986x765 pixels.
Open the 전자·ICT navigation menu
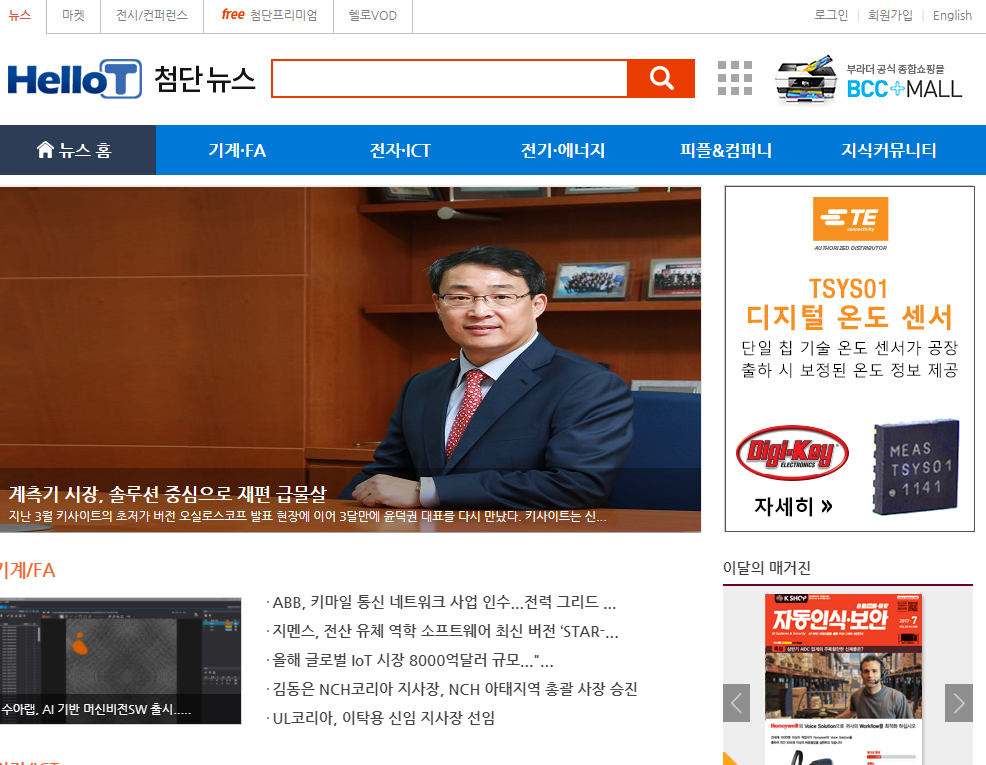(400, 151)
